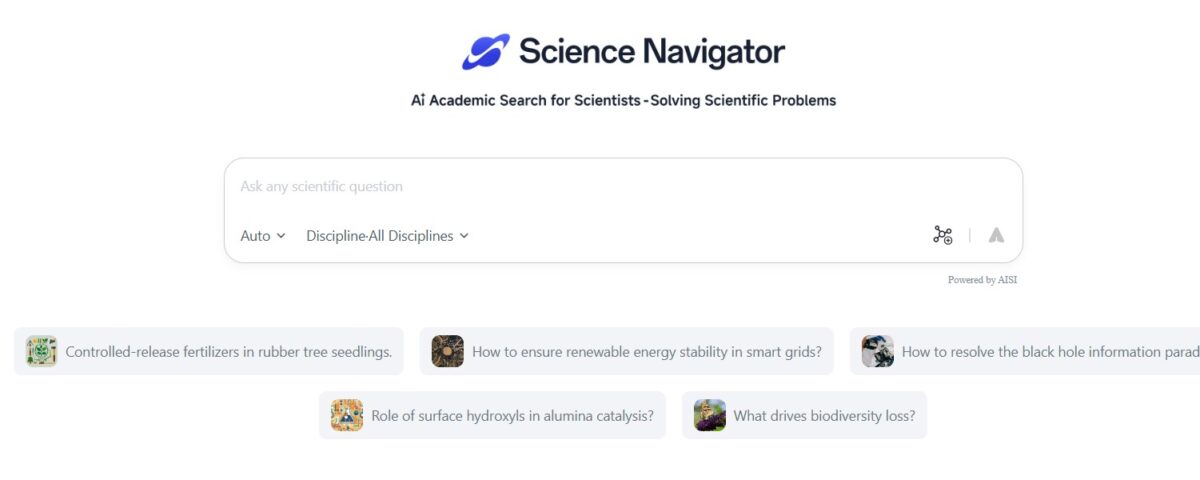The width and height of the screenshot is (1200, 480).
Task: Choose 'What drives biodiversity loss?' suggestion
Action: (804, 415)
